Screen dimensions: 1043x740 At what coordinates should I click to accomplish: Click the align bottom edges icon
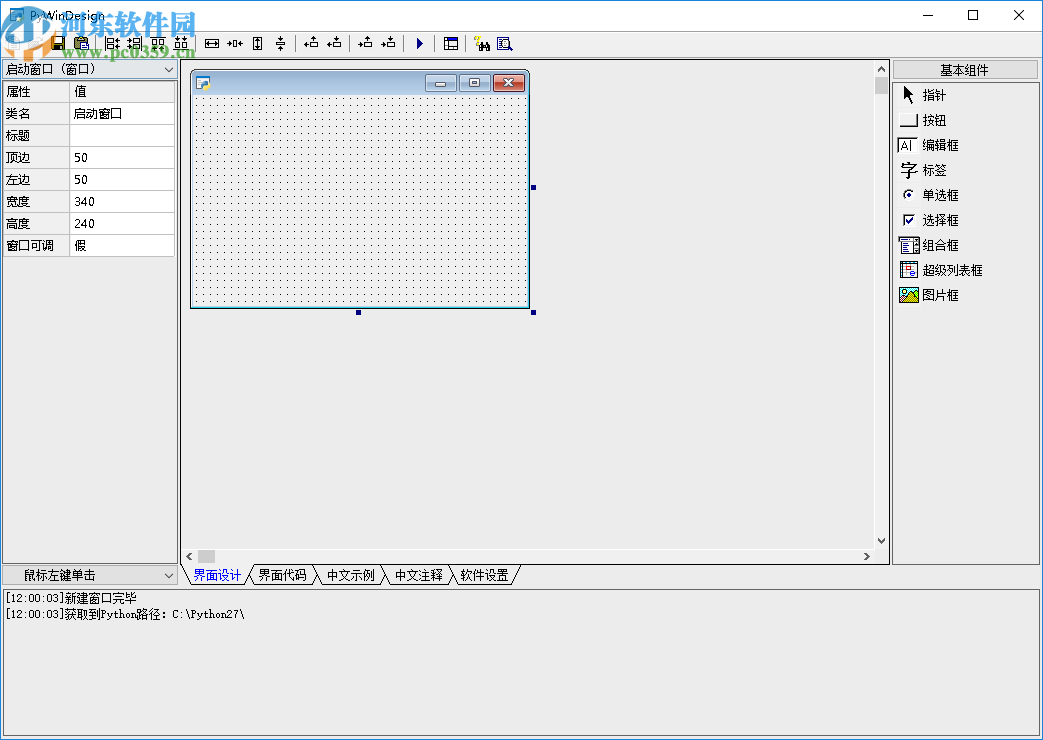(181, 43)
